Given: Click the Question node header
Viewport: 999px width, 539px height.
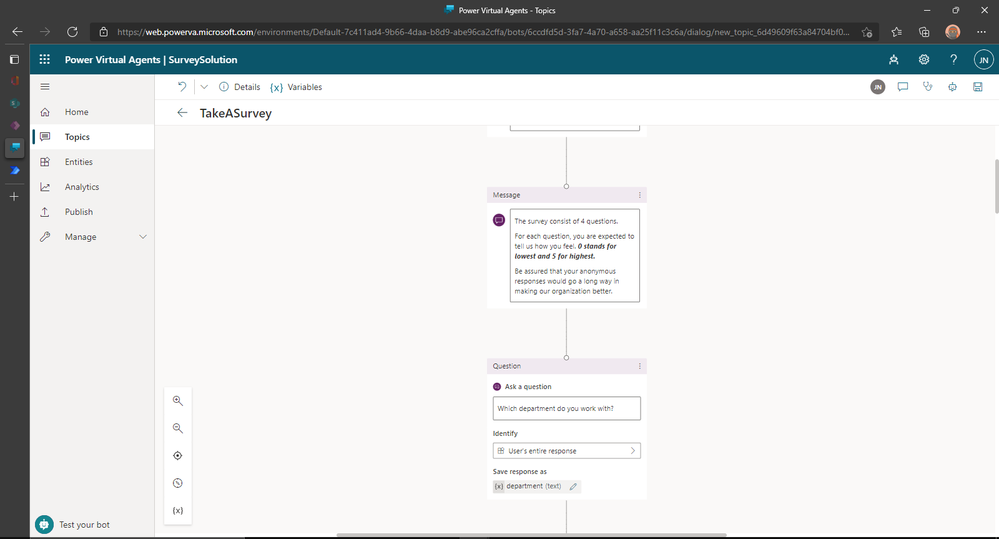Looking at the screenshot, I should [x=566, y=366].
